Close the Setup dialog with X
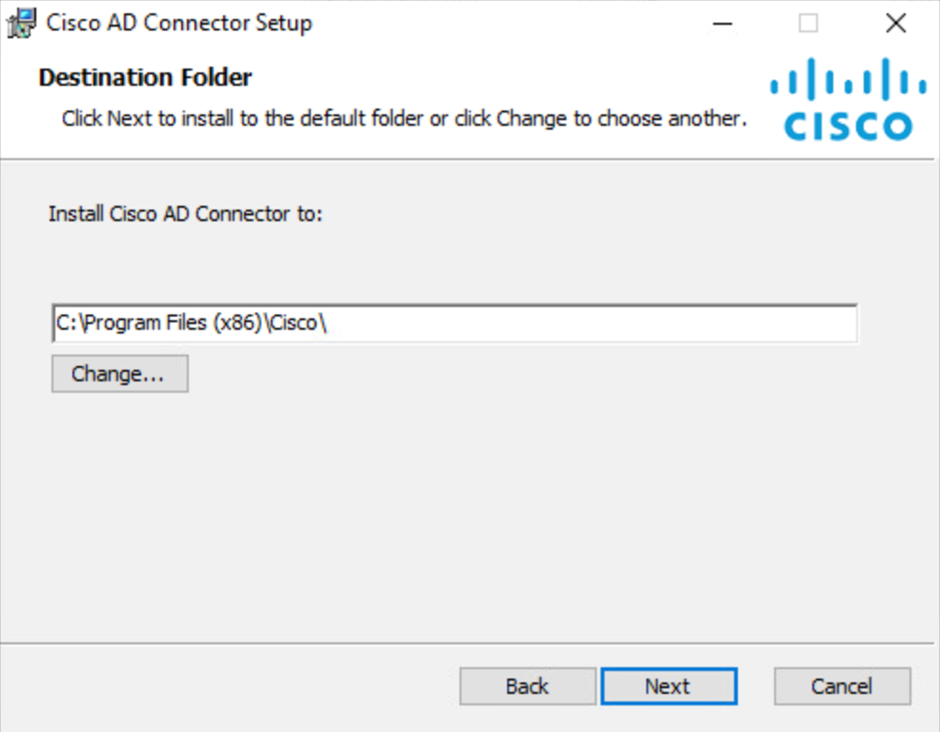Viewport: 940px width, 732px height. (x=896, y=23)
